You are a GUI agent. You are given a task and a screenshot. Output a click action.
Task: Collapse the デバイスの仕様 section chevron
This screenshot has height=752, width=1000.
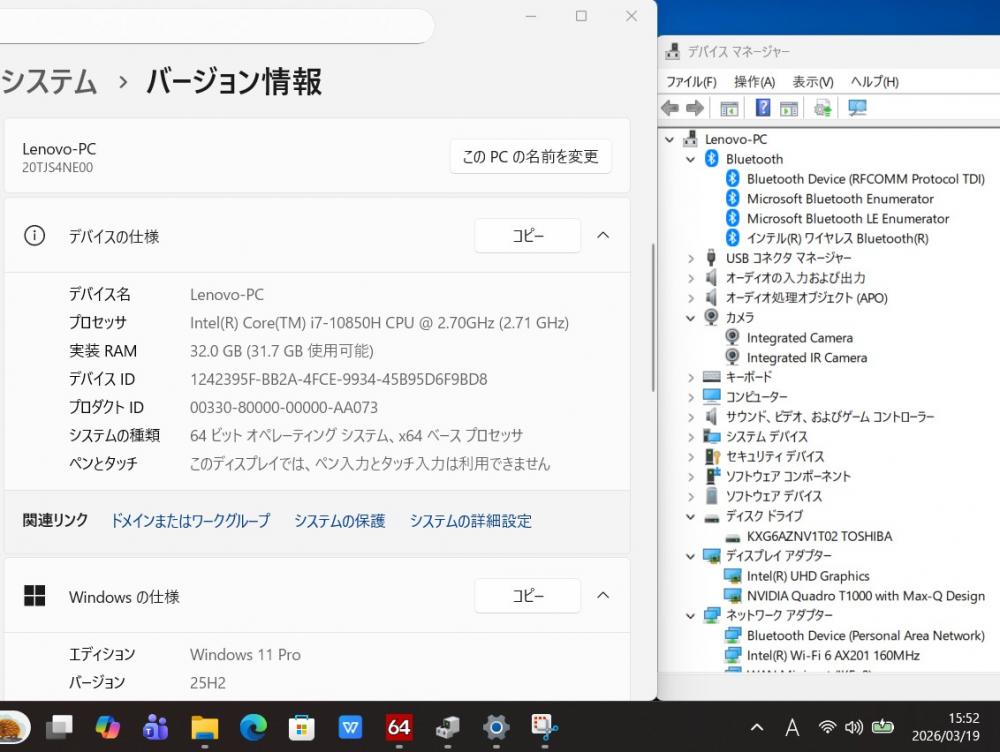[x=603, y=236]
